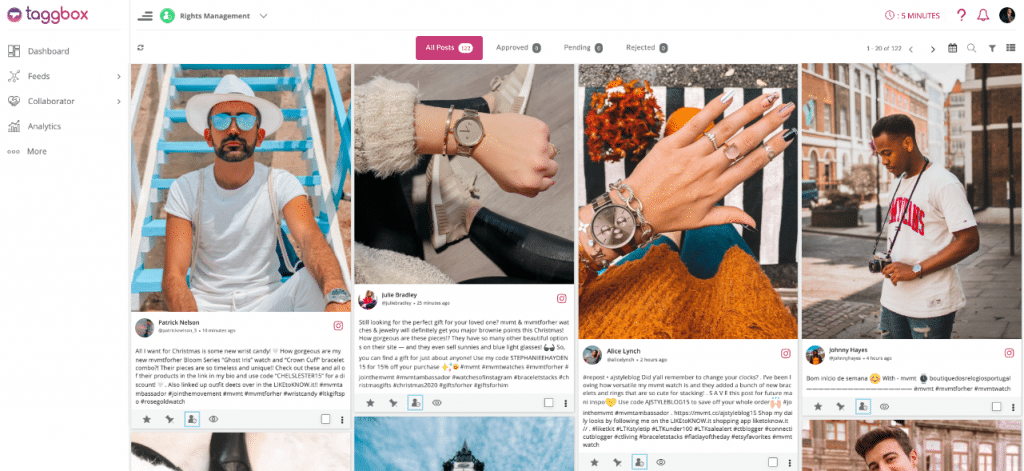Pin Julie Bradley's post
This screenshot has height=471, width=1024.
[x=392, y=403]
